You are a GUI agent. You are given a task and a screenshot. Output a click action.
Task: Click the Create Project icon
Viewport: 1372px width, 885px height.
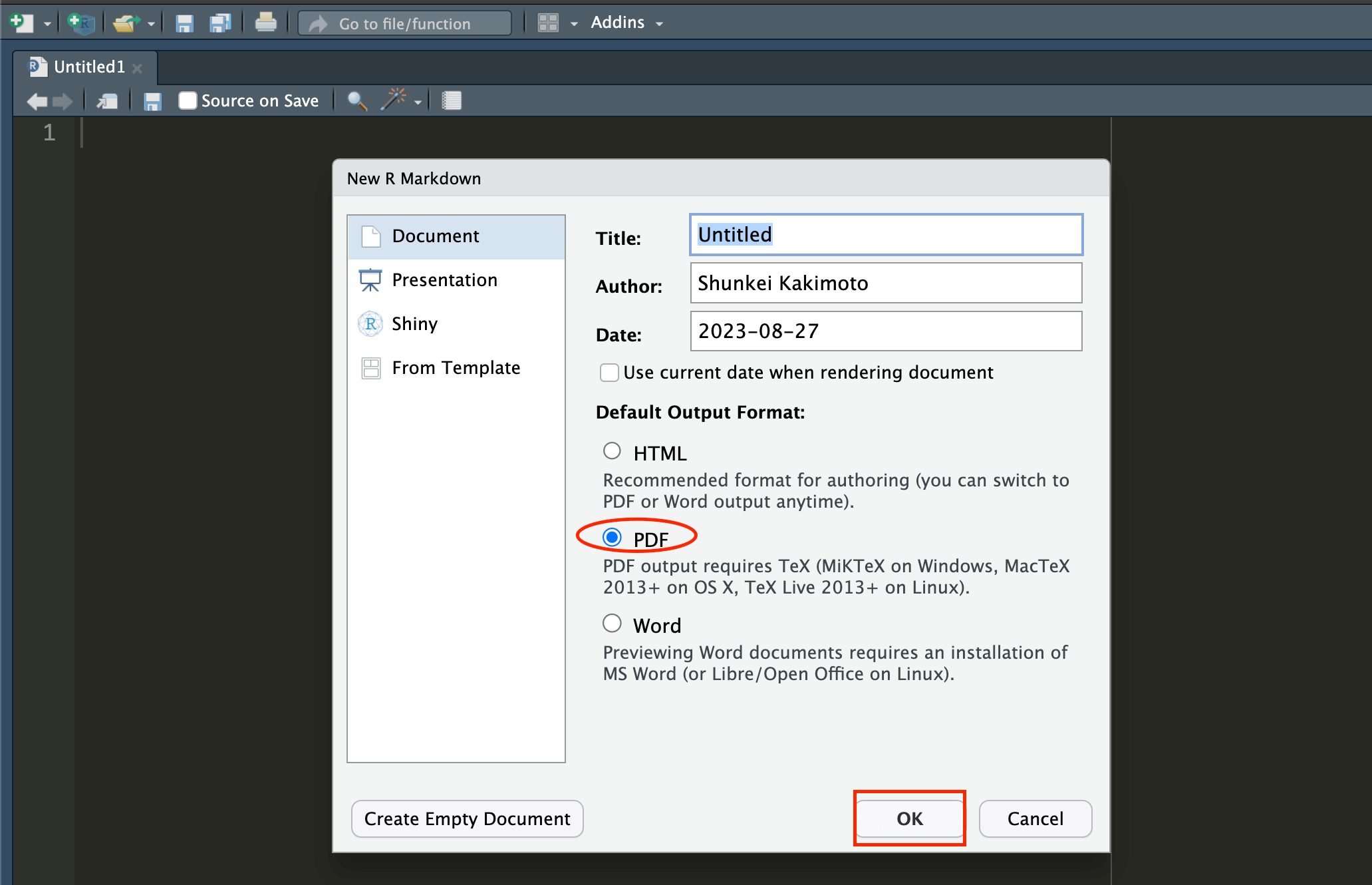click(x=81, y=23)
